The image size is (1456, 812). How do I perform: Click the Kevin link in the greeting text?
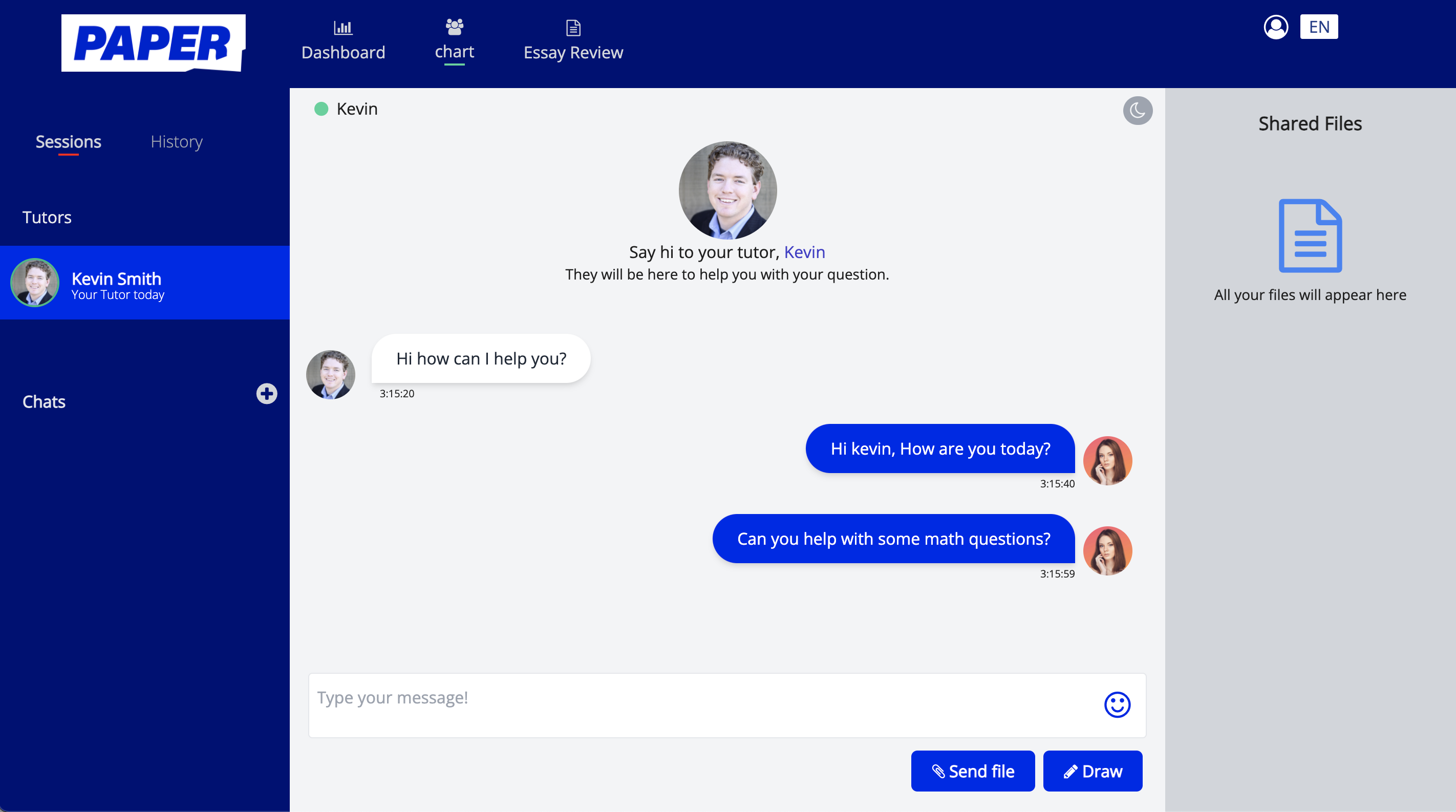[x=804, y=252]
